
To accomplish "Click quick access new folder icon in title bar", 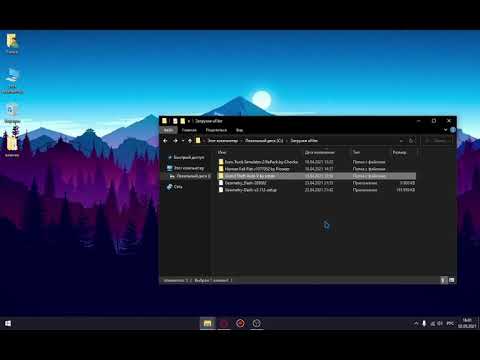I will tap(182, 121).
